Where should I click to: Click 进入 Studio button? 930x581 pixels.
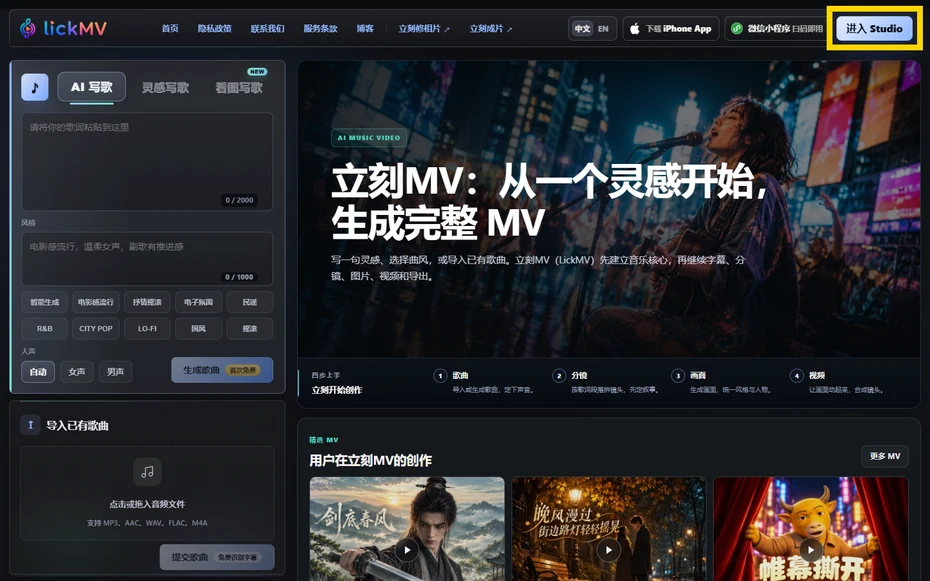[874, 28]
